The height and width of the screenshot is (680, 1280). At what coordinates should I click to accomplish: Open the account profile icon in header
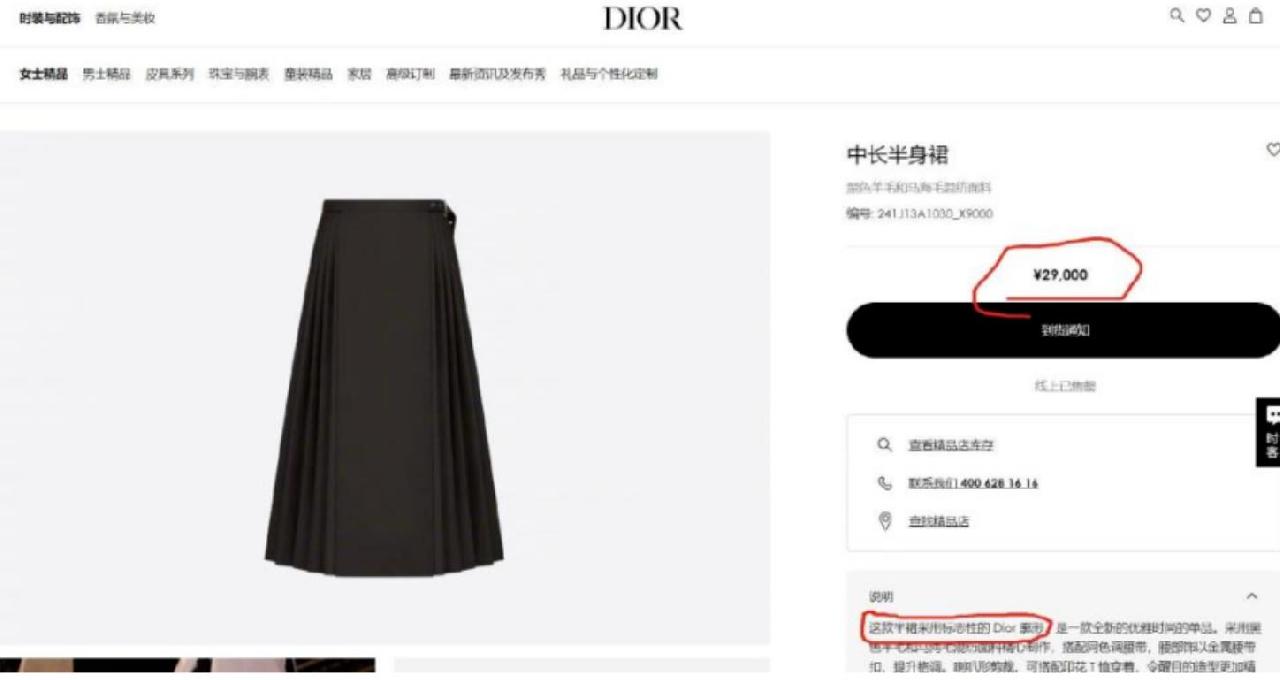point(1230,15)
